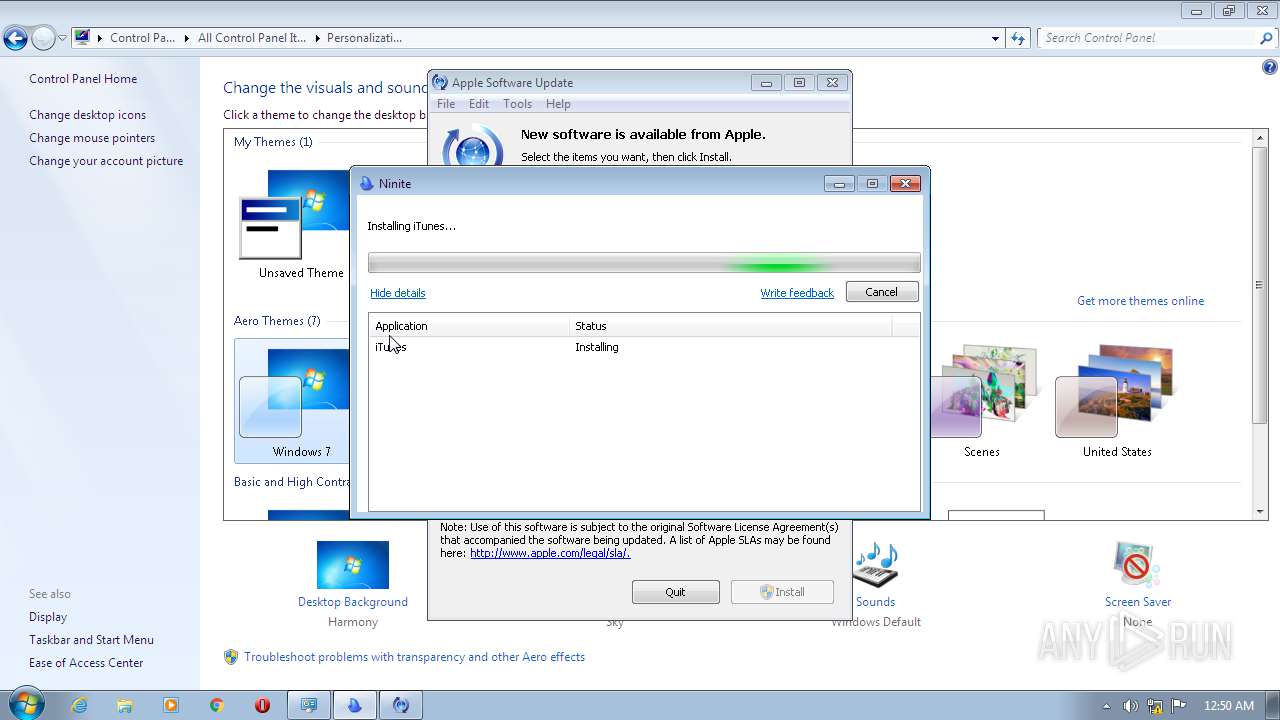Launch Windows Media Player from taskbar
Screen dimensions: 1280x720
tap(171, 705)
